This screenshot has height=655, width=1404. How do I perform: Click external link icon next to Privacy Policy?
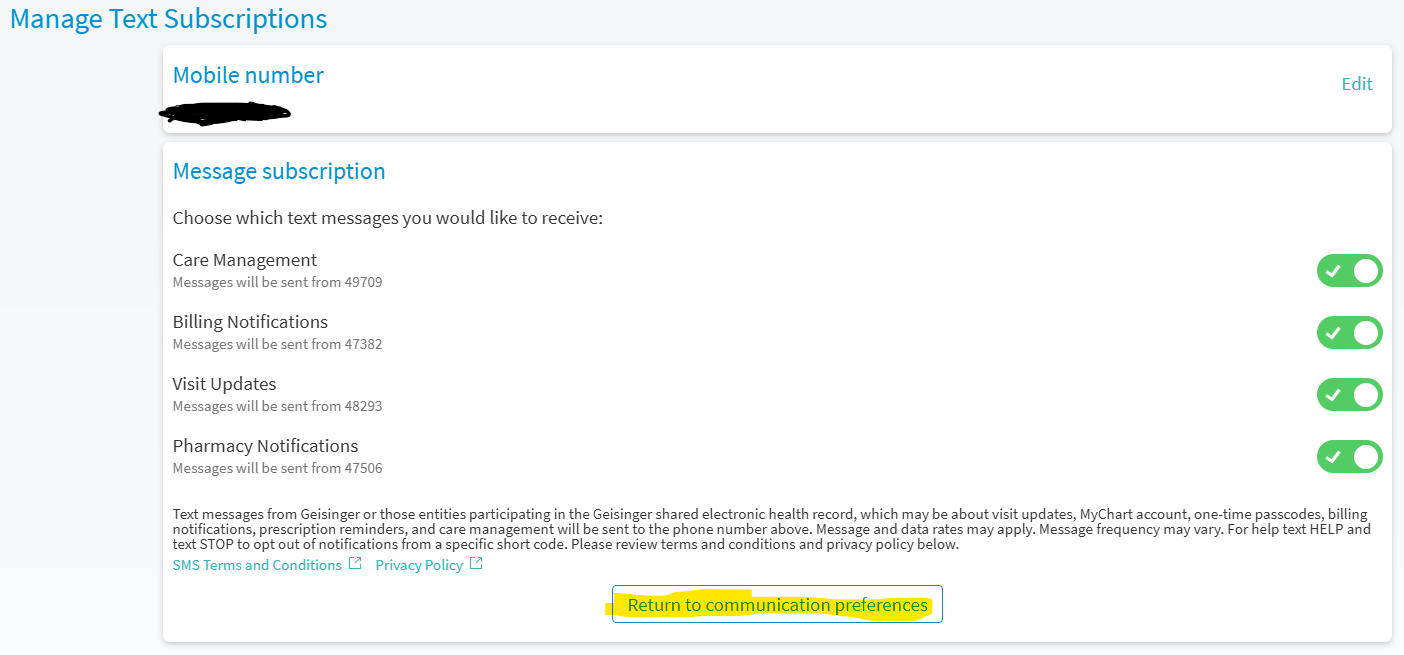(x=476, y=564)
